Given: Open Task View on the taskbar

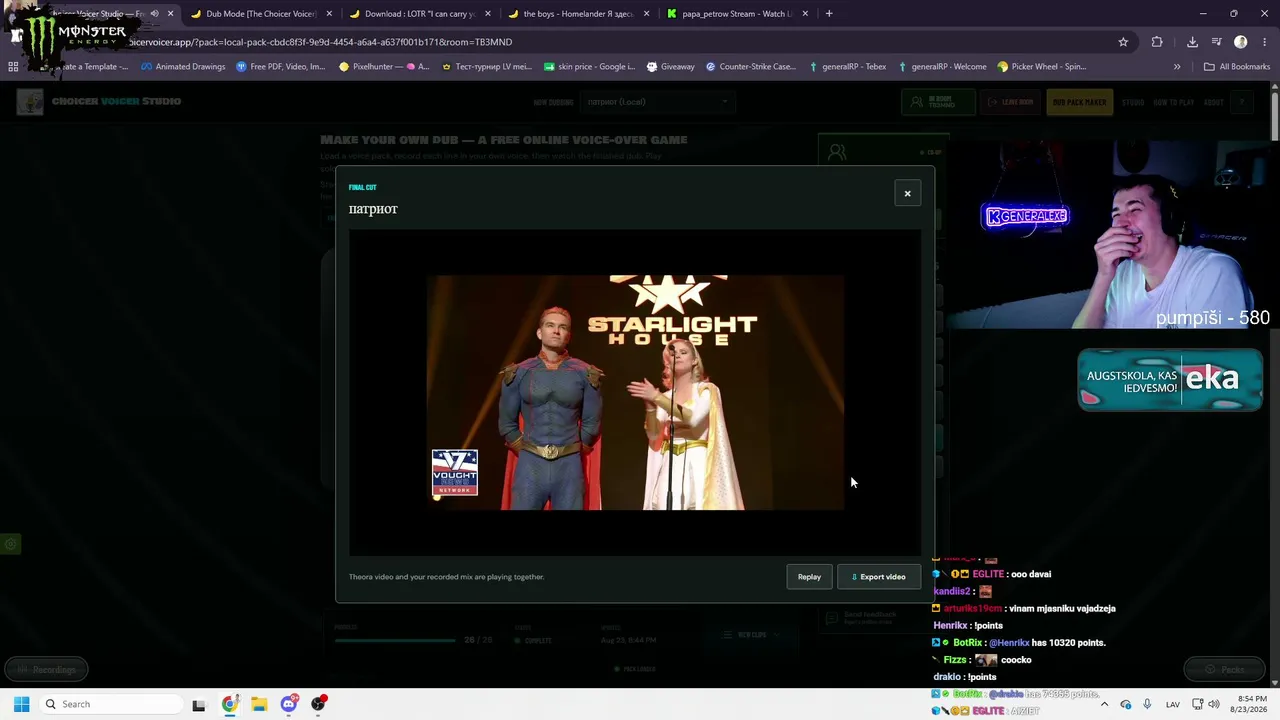Looking at the screenshot, I should 199,704.
